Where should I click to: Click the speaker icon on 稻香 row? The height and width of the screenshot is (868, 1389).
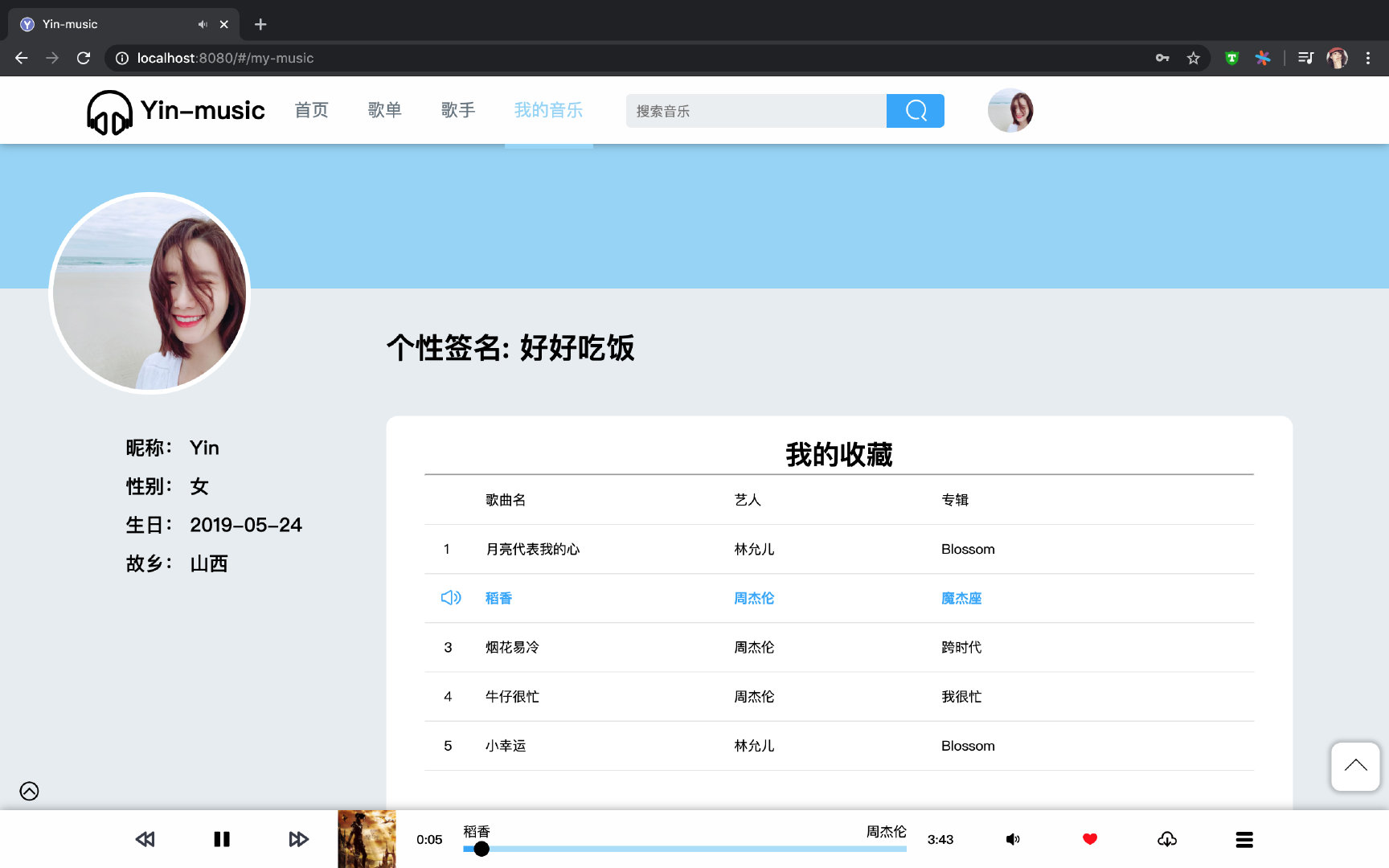(x=451, y=597)
